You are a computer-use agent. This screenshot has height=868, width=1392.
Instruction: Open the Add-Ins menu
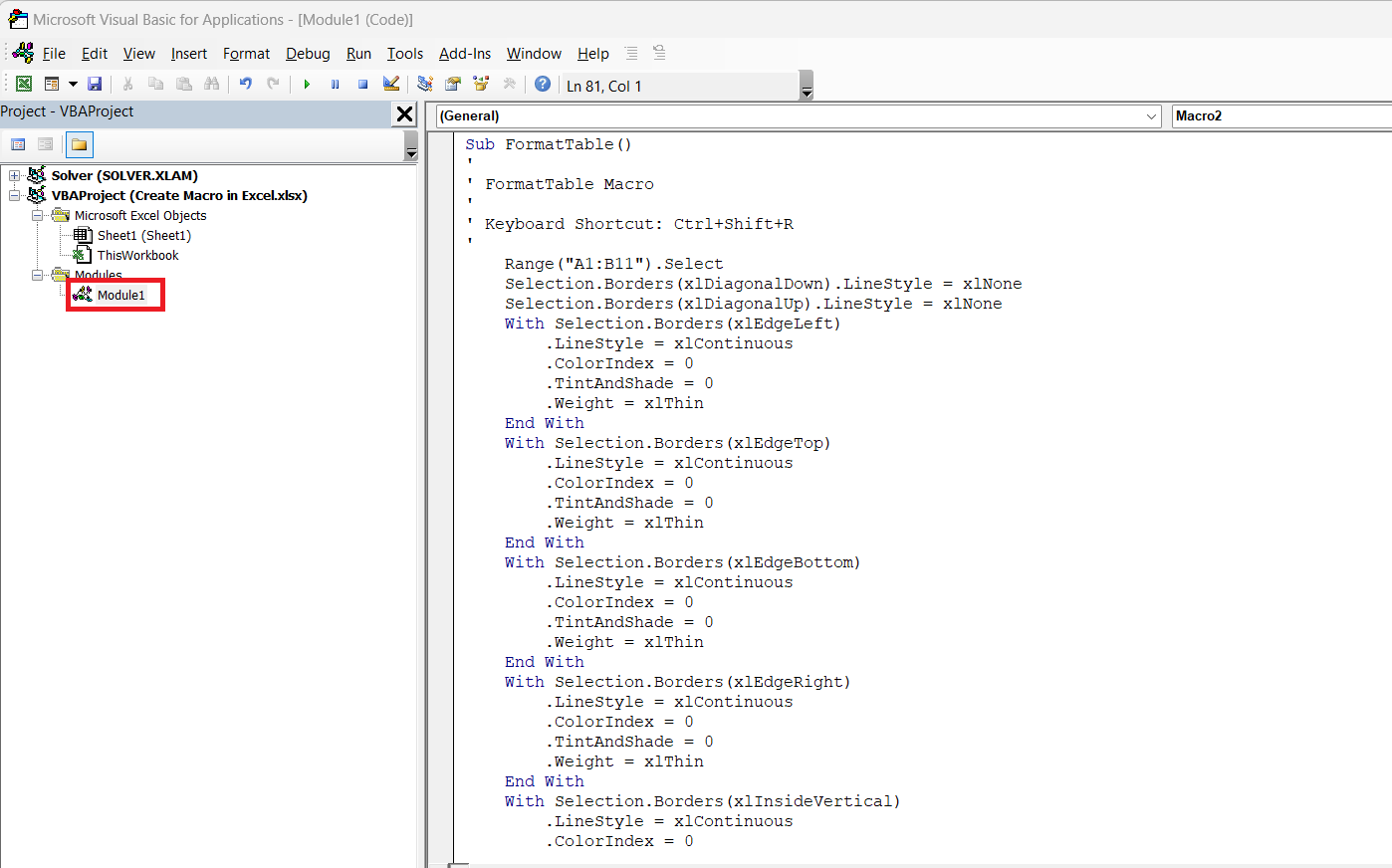coord(465,54)
